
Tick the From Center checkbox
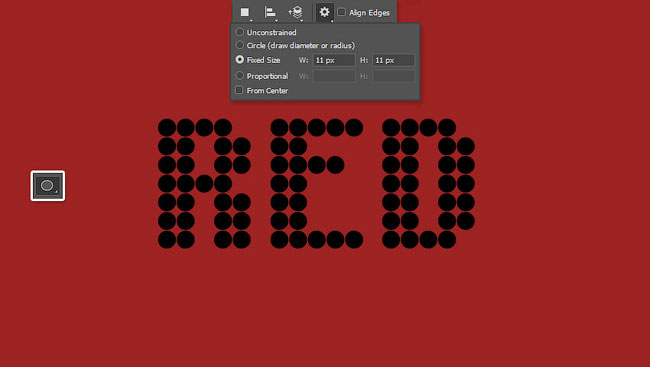[x=239, y=90]
